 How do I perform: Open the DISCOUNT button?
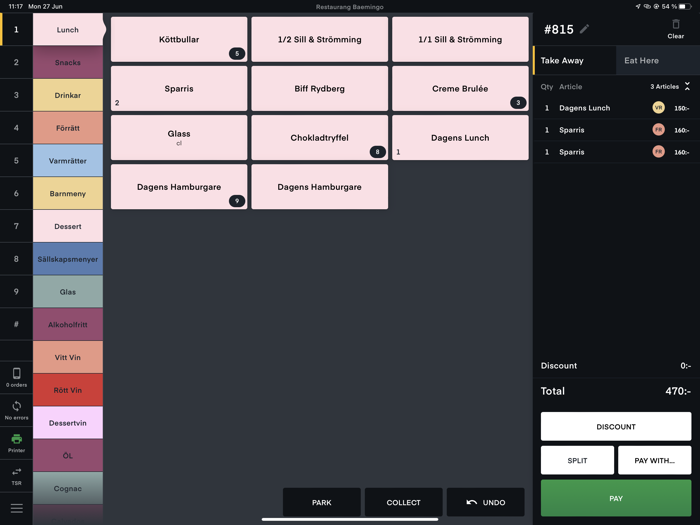click(616, 426)
